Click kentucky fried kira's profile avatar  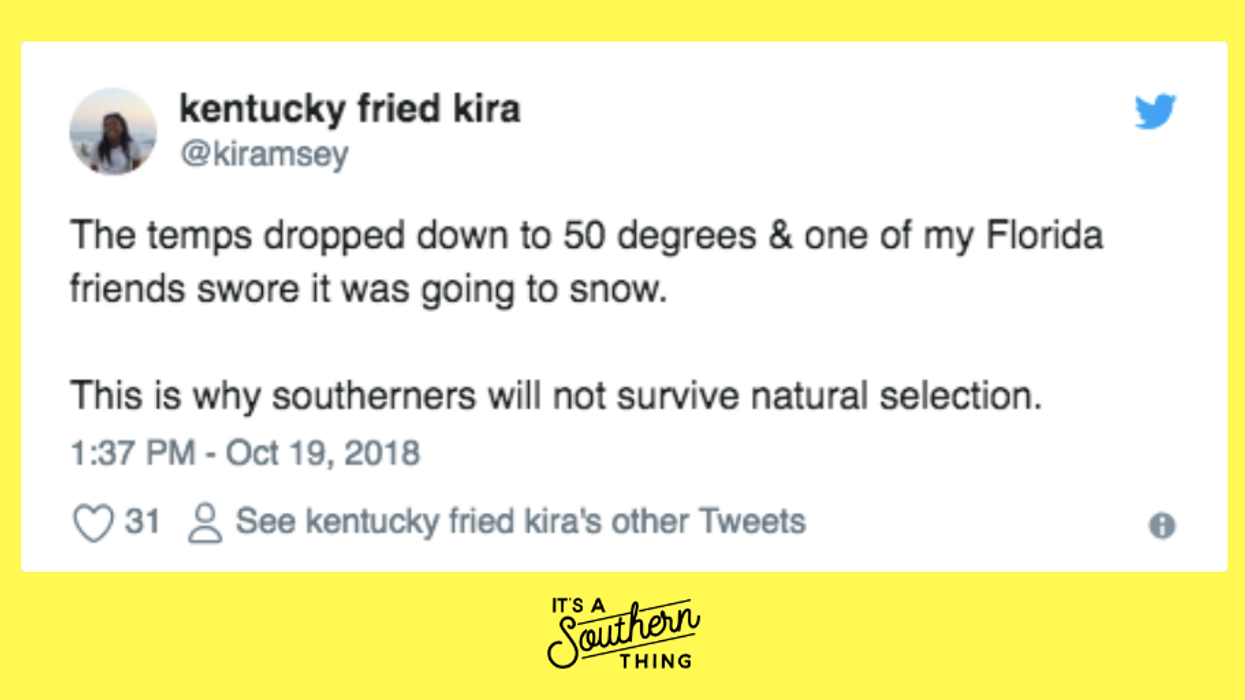[x=115, y=131]
